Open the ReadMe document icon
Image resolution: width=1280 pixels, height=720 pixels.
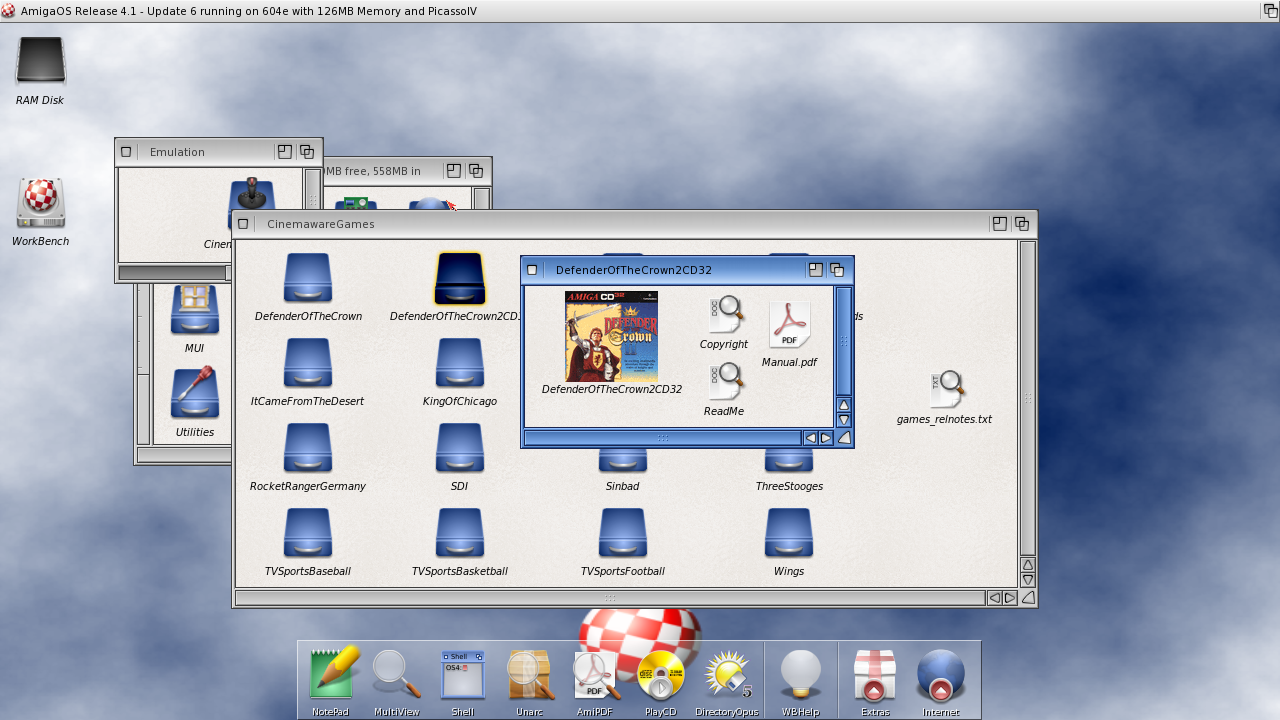click(725, 381)
